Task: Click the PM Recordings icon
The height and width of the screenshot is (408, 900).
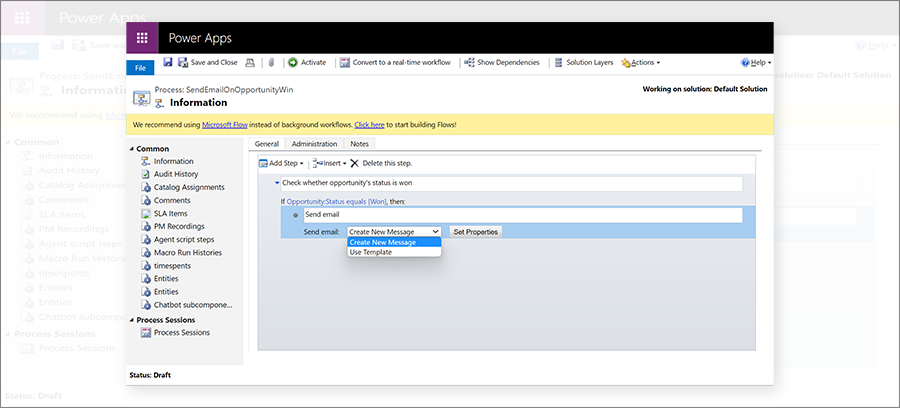Action: click(x=145, y=226)
